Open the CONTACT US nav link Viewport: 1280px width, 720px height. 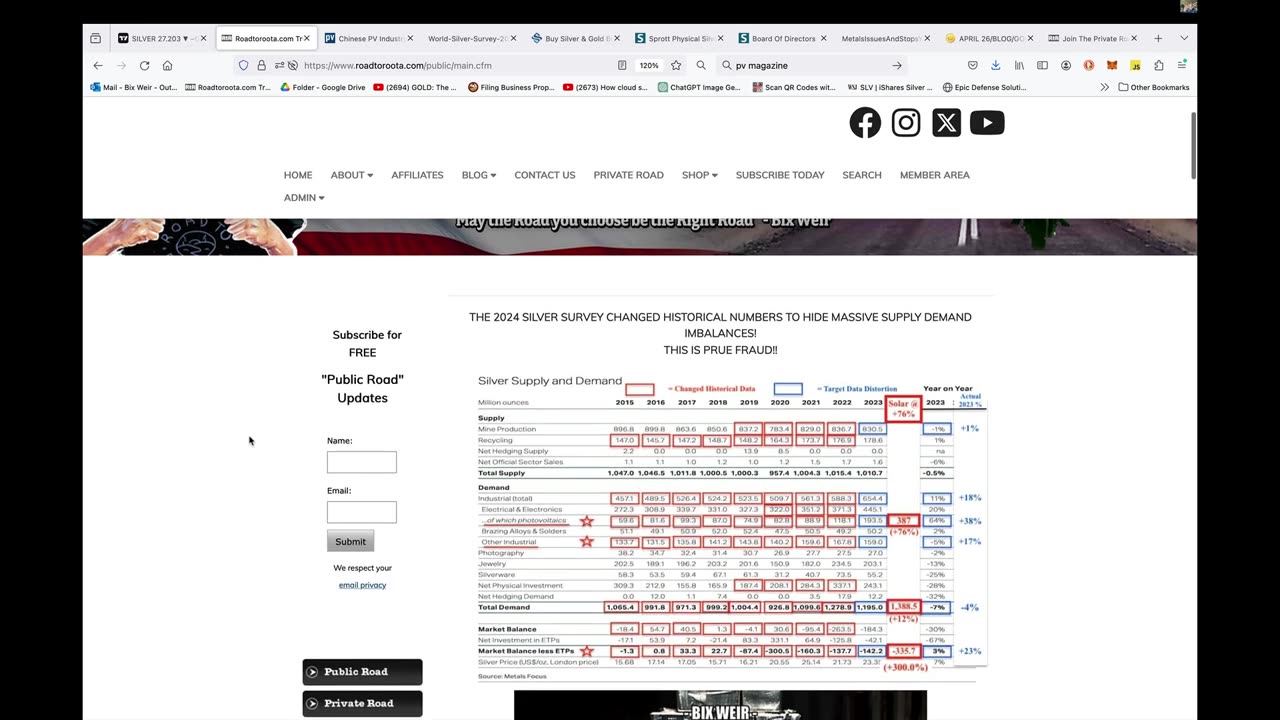(x=545, y=175)
